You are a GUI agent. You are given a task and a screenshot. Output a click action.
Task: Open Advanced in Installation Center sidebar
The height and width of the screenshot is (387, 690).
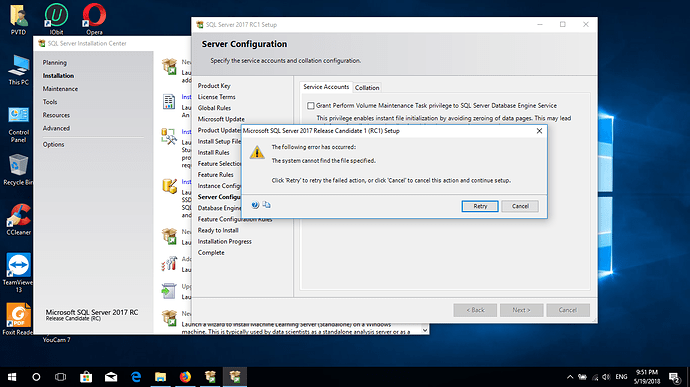point(56,128)
